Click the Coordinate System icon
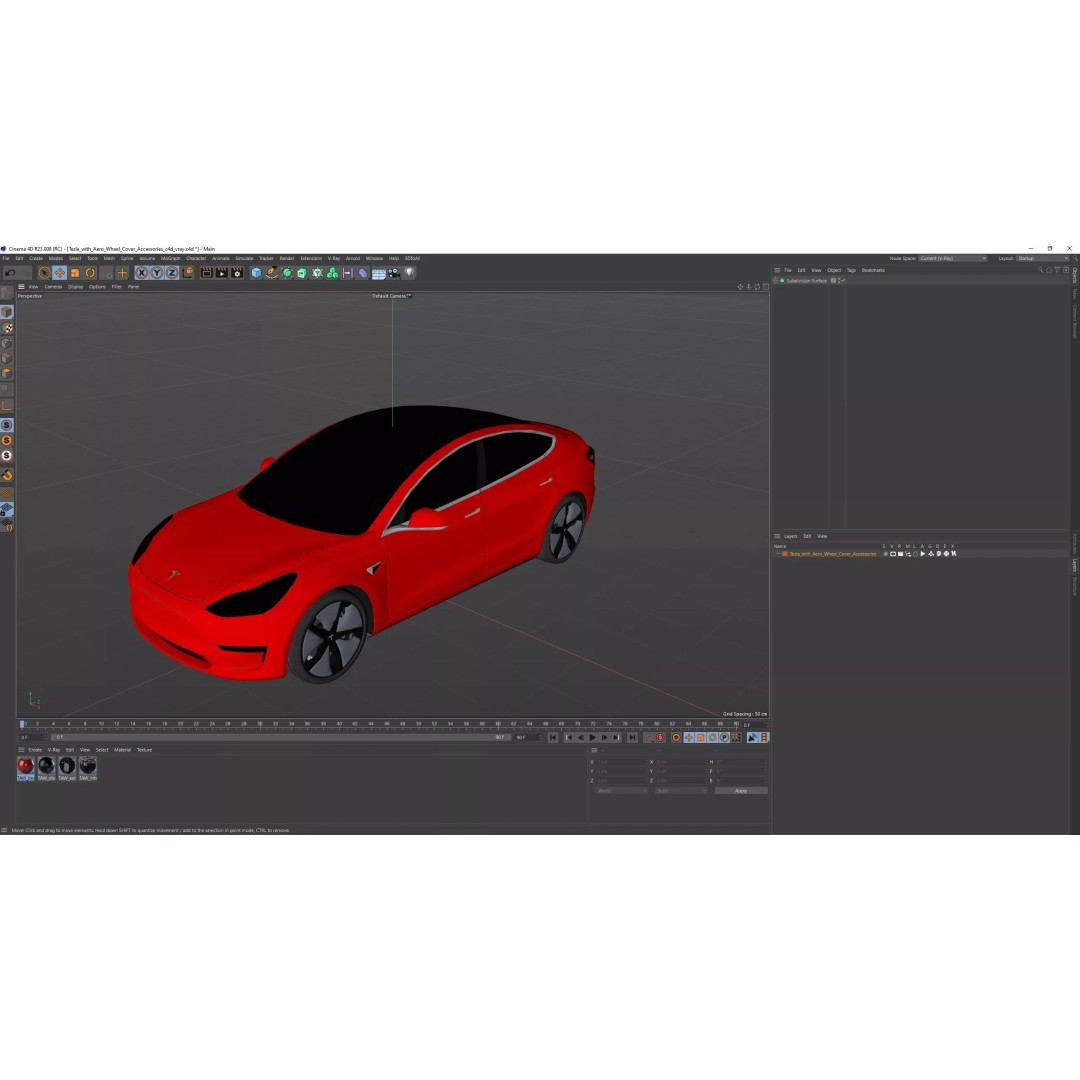The image size is (1080, 1080). click(x=187, y=273)
